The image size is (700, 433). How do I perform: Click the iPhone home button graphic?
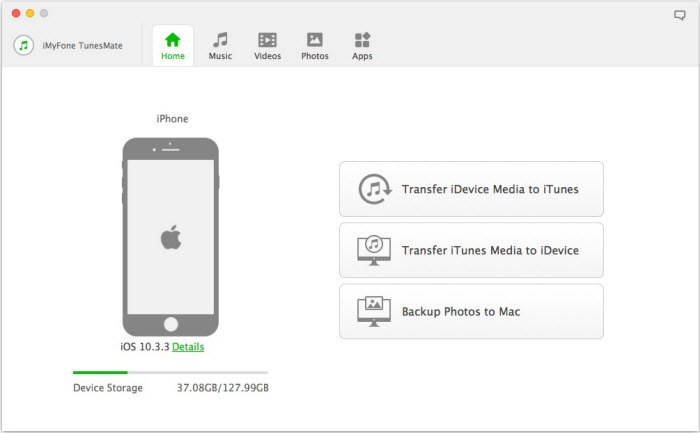click(171, 324)
